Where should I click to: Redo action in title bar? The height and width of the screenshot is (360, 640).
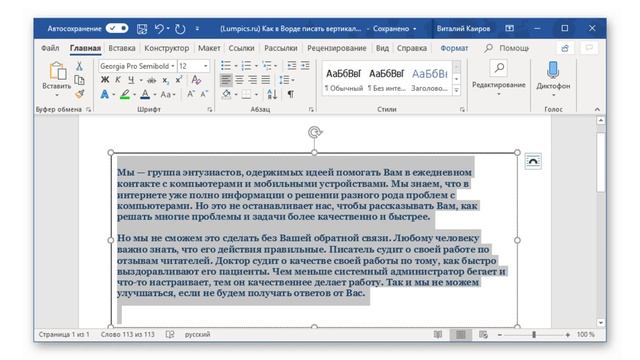[180, 29]
